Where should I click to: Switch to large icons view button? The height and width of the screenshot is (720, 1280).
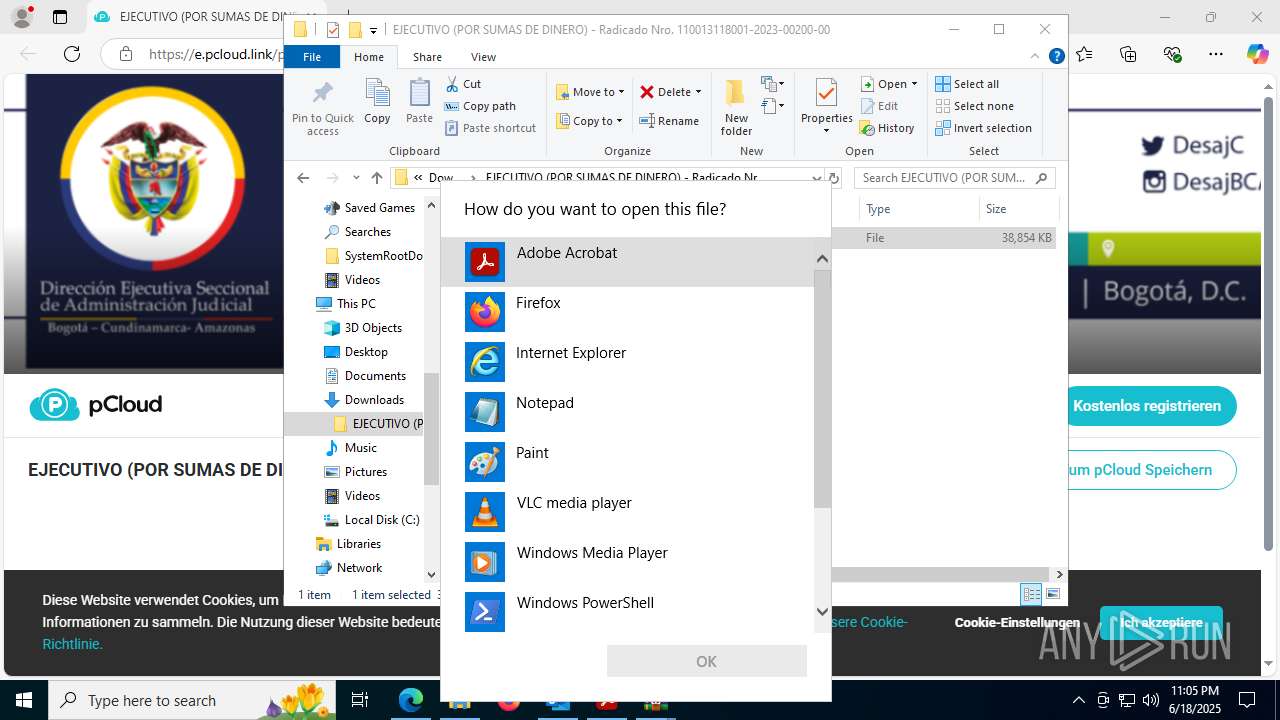[x=1052, y=594]
